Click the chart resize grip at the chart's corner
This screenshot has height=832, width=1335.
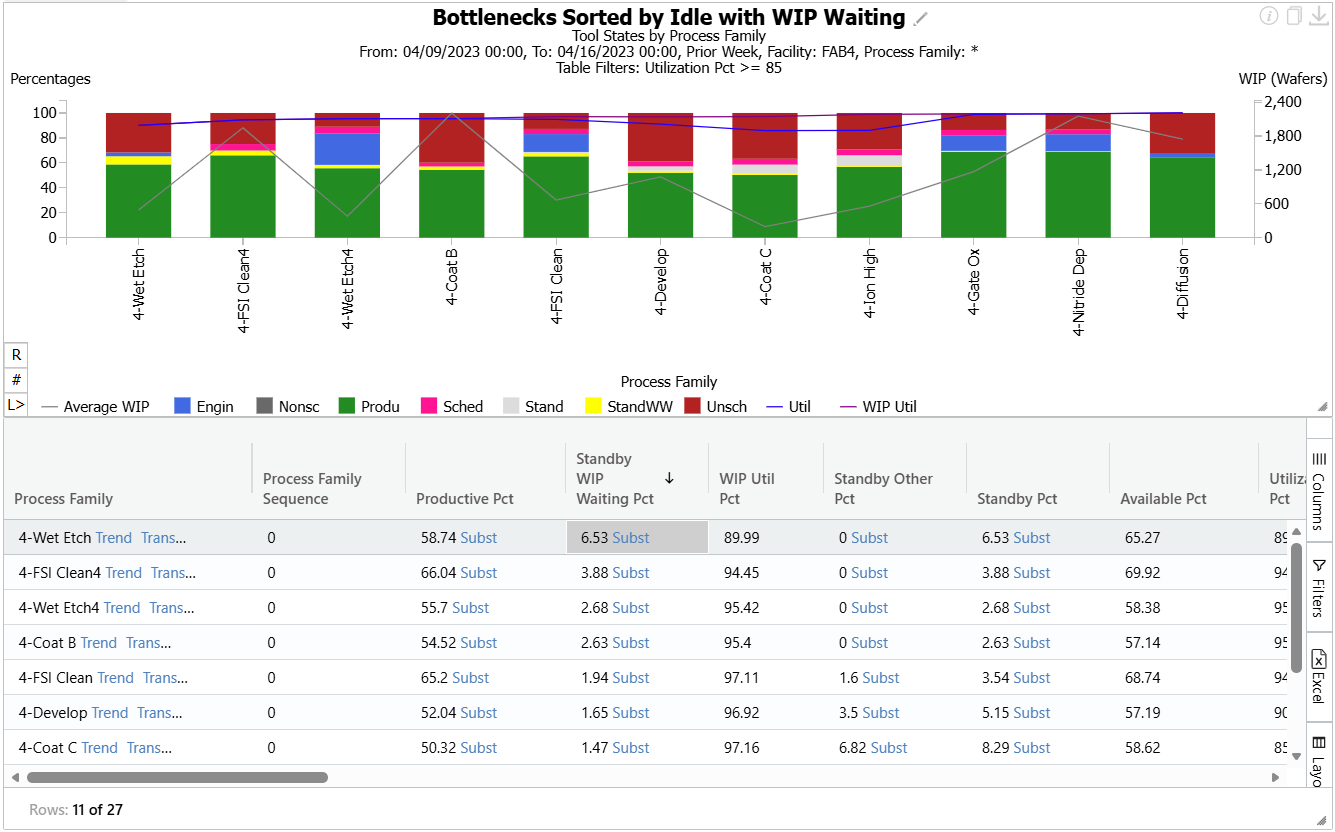click(x=1323, y=406)
